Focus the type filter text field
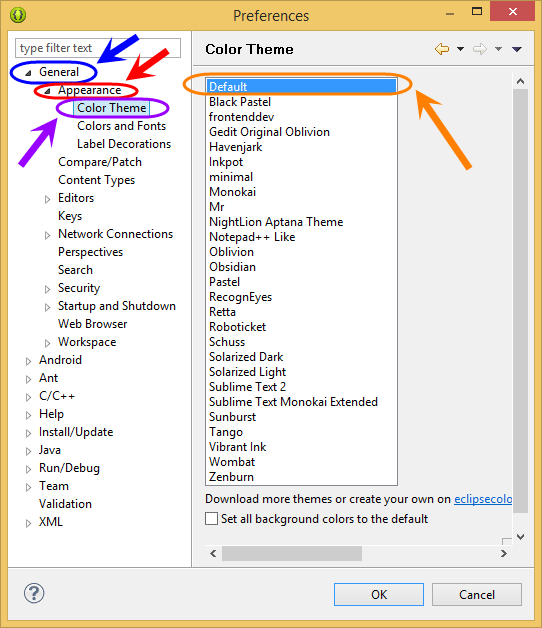 click(98, 48)
